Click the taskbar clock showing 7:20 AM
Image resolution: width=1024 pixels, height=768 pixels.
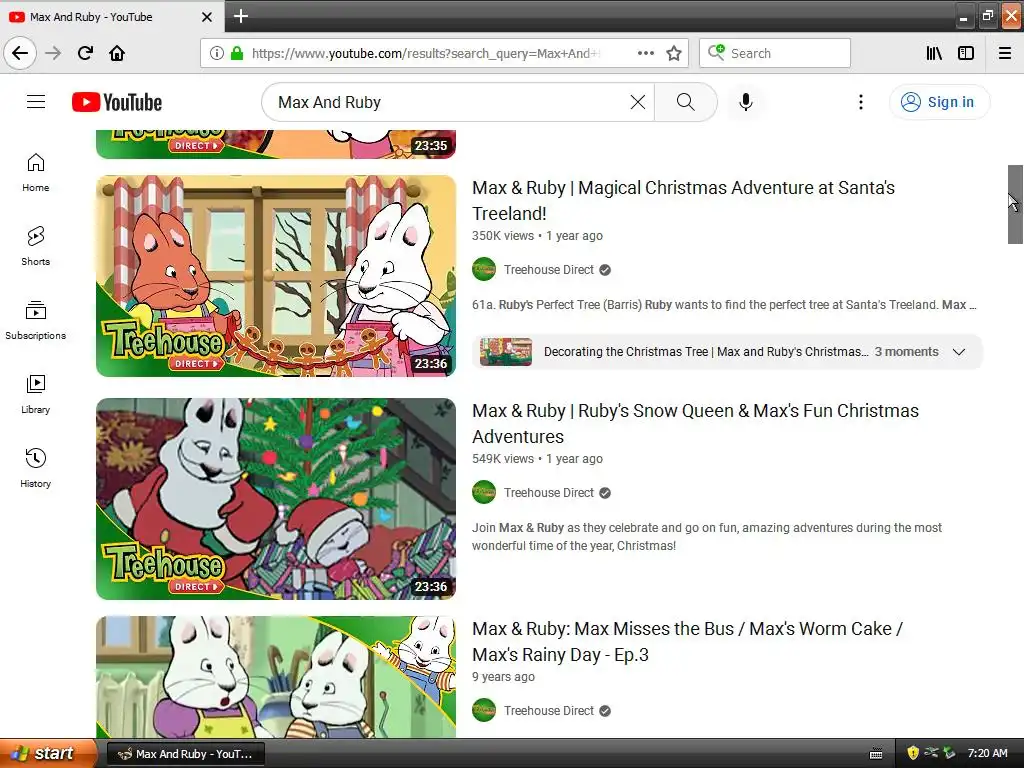point(987,753)
